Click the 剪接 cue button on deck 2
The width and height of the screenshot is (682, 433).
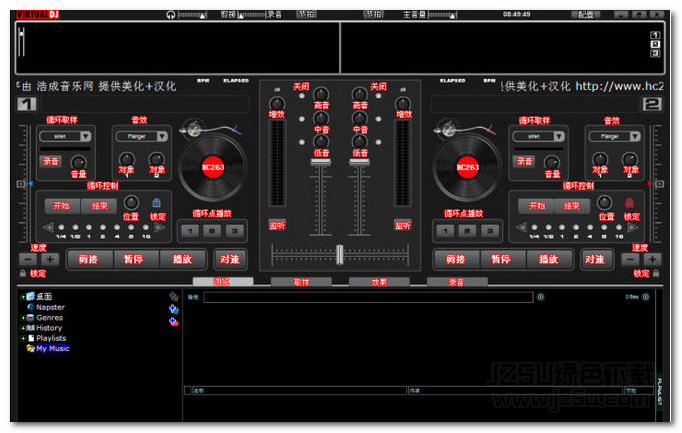coord(455,260)
